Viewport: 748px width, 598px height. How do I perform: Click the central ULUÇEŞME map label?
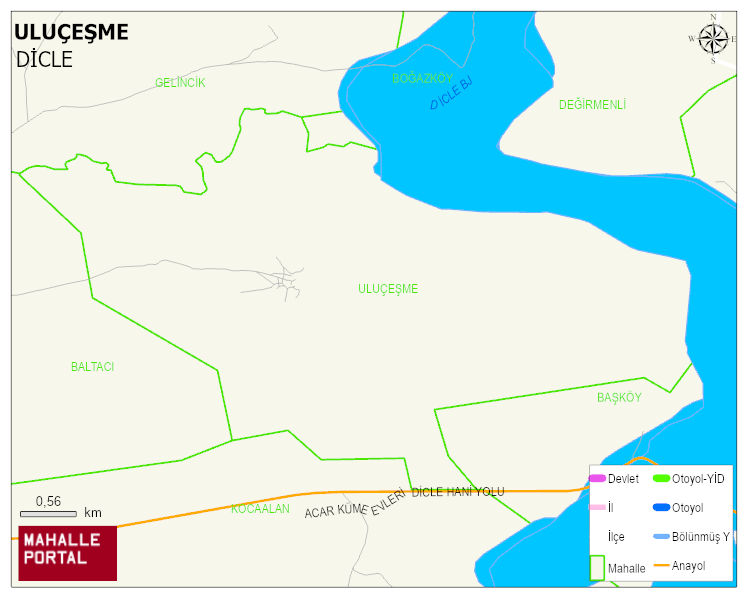point(388,289)
